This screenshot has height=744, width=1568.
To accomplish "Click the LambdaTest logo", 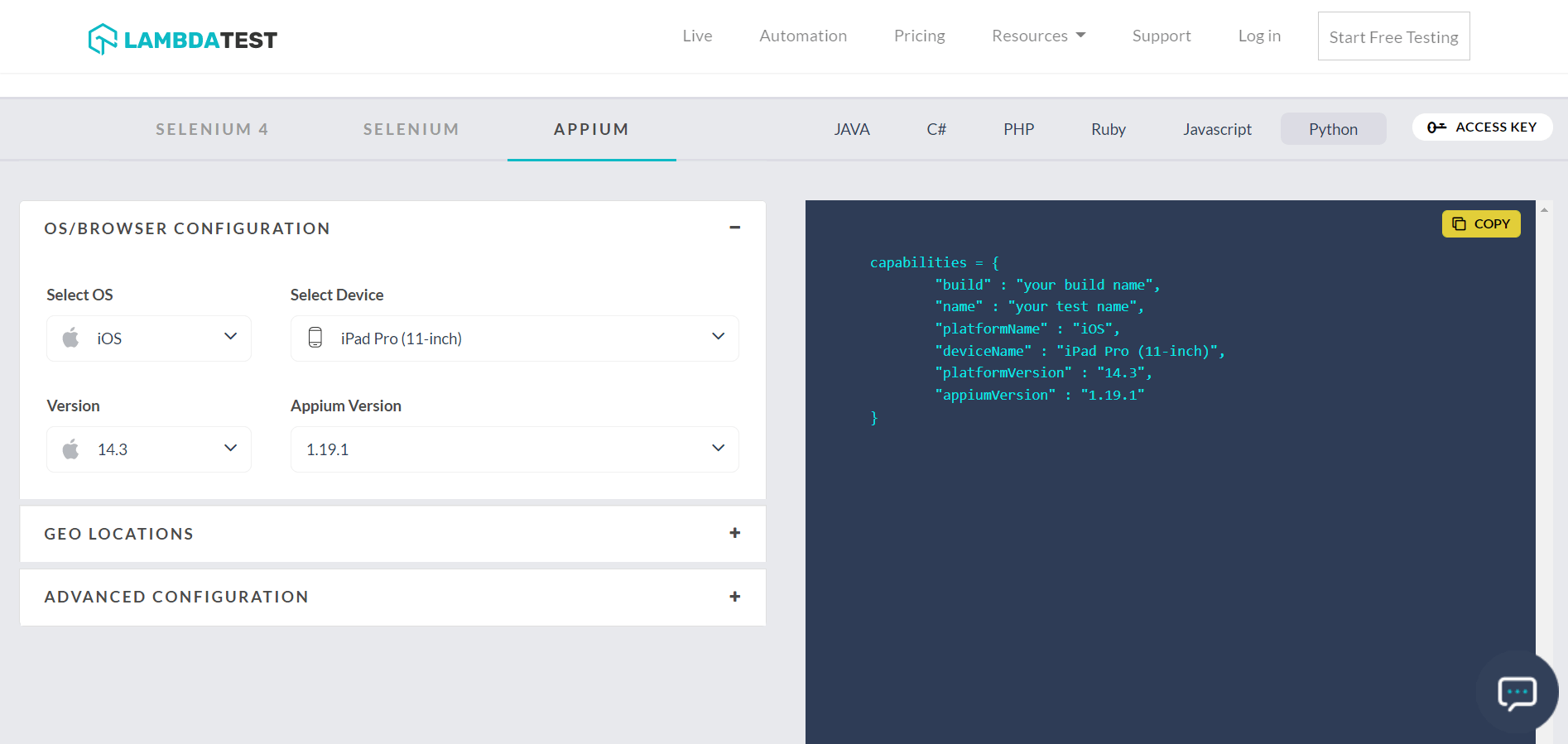I will (x=182, y=39).
